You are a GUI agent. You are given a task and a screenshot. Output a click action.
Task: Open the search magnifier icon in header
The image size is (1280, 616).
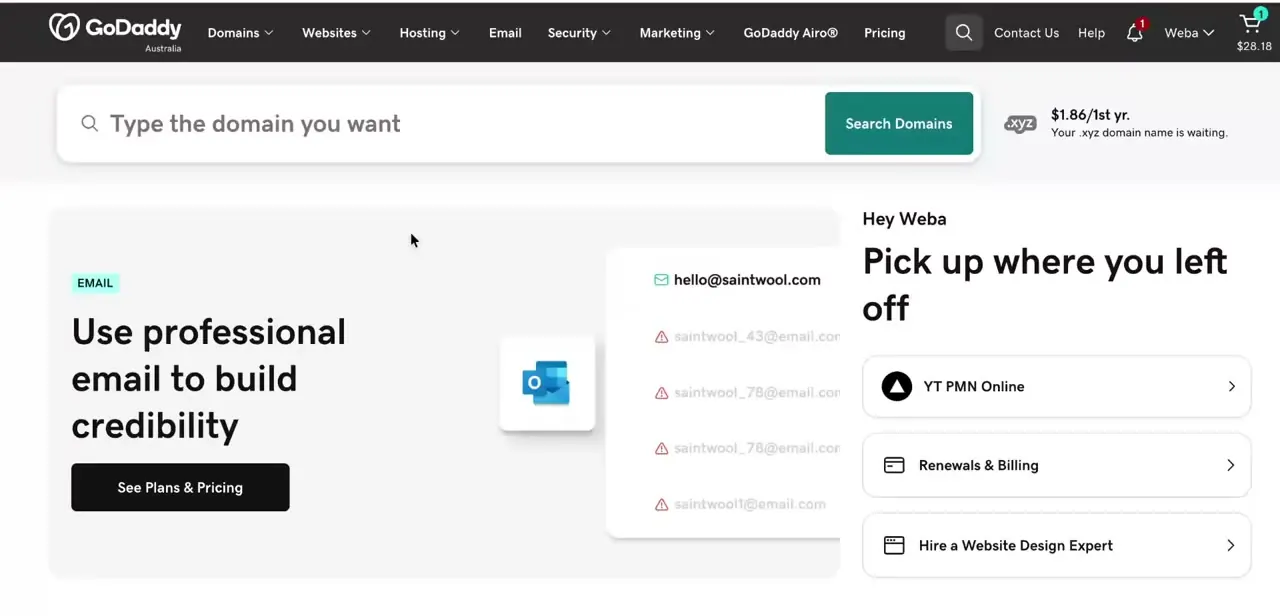pos(964,33)
